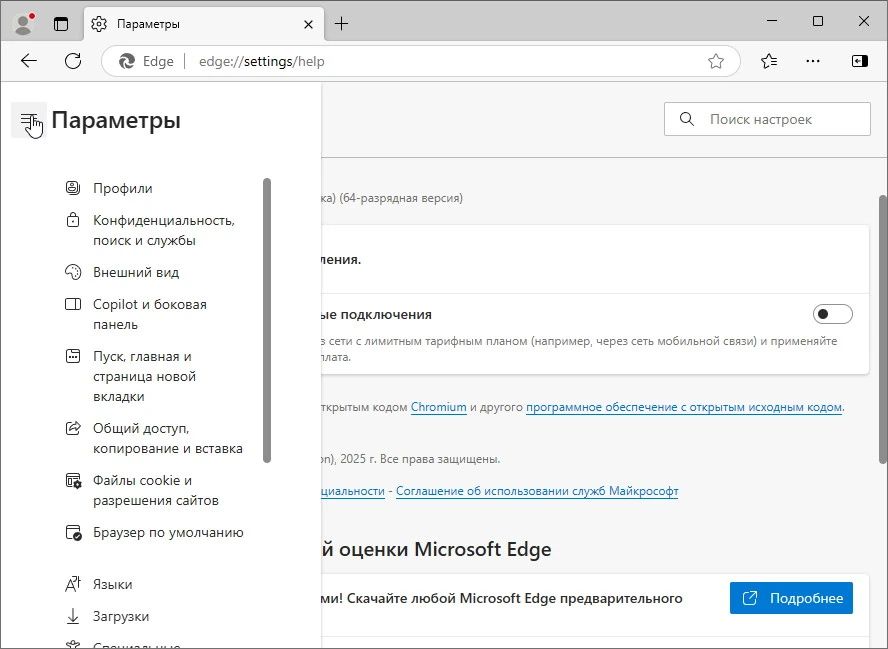Open Загрузки settings

tap(121, 616)
